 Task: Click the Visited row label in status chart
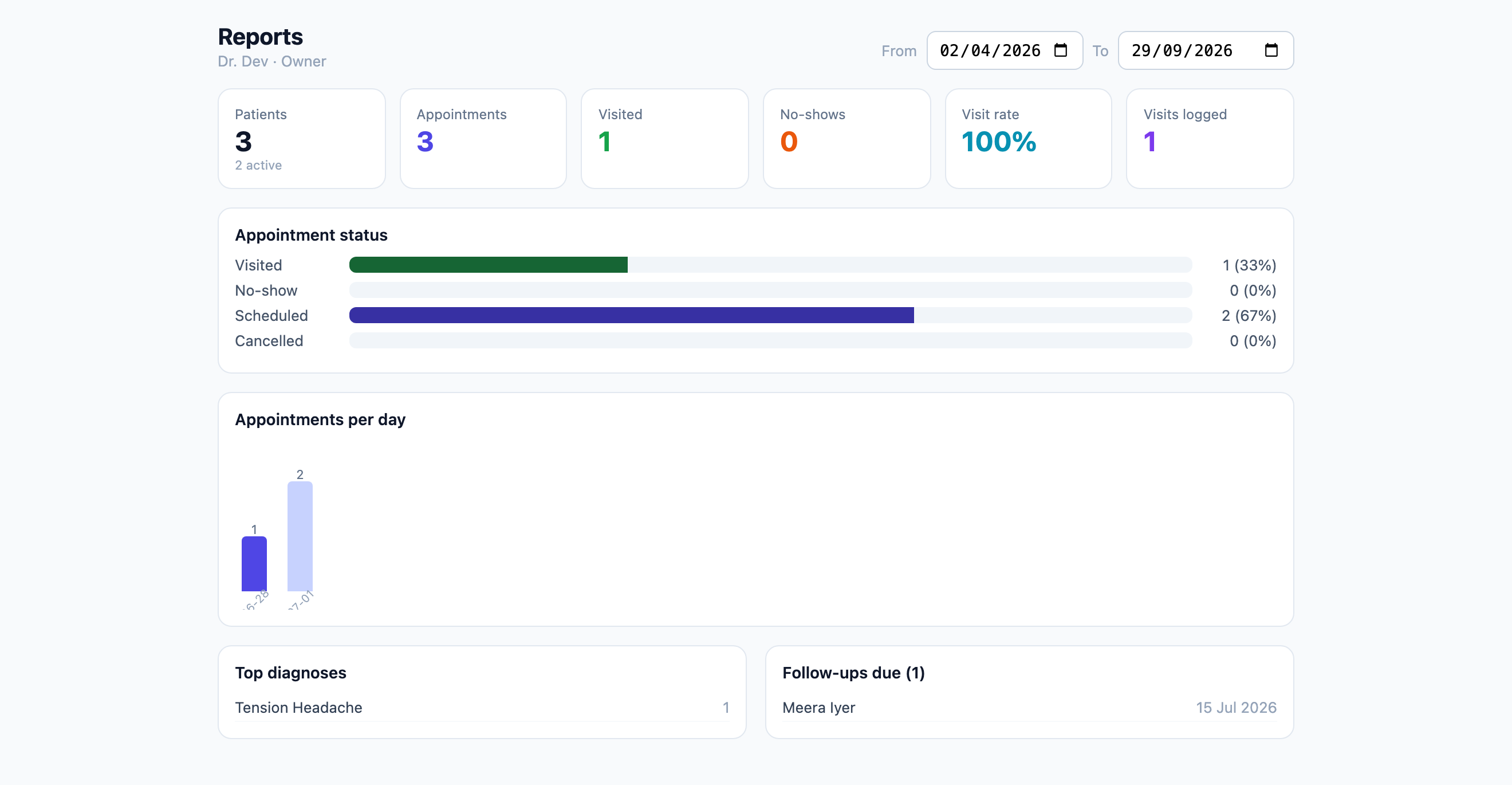pyautogui.click(x=258, y=265)
